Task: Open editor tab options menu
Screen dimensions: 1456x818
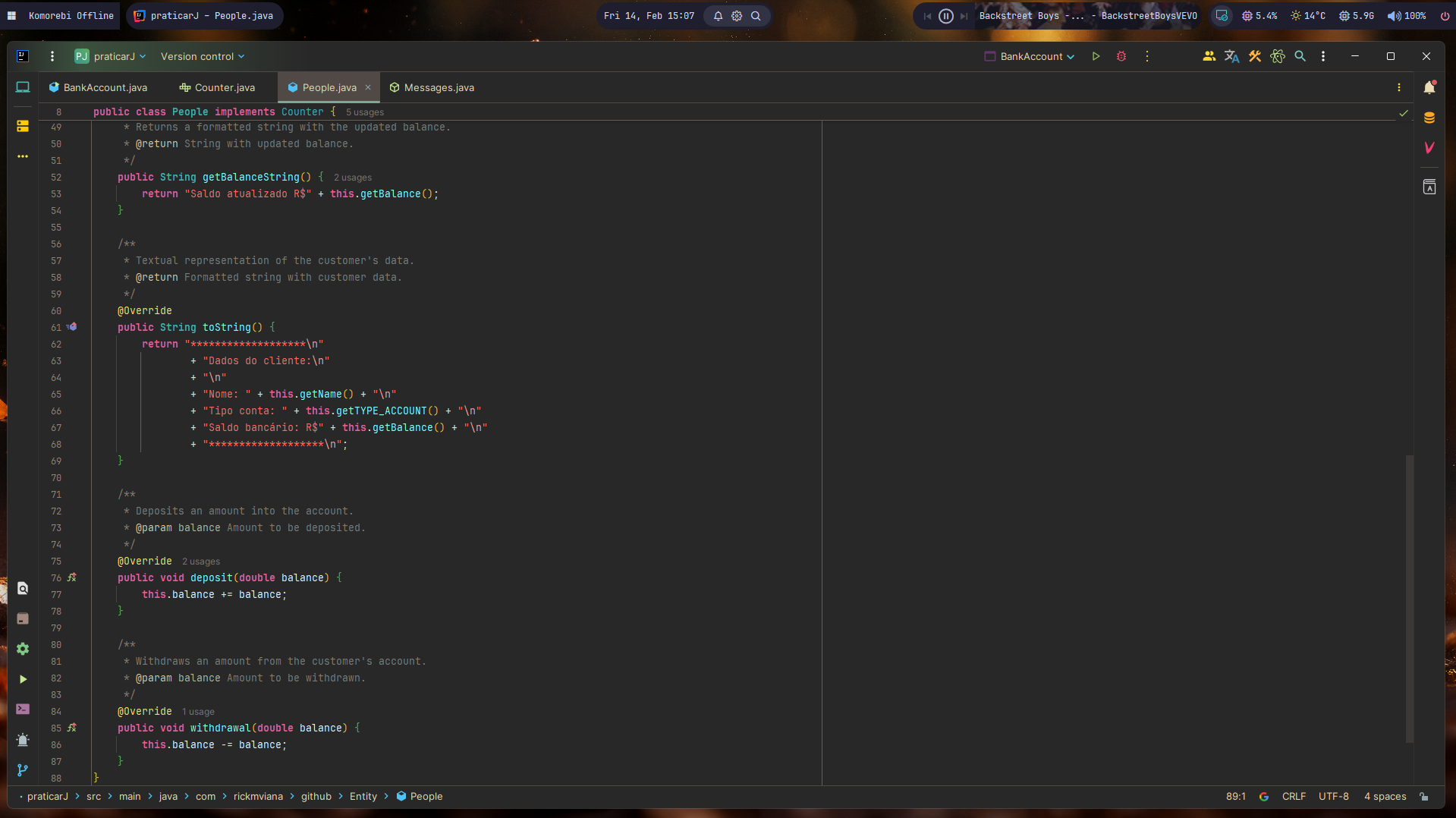Action: click(x=1398, y=87)
